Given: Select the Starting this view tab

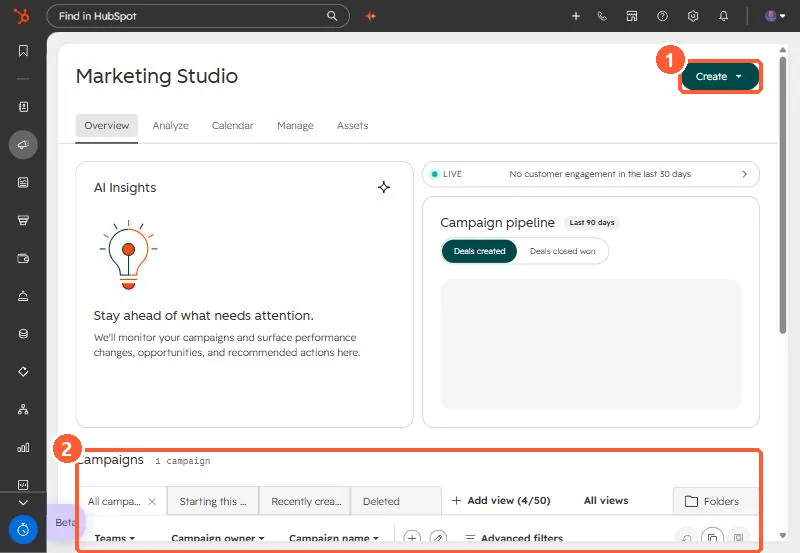Looking at the screenshot, I should [213, 501].
